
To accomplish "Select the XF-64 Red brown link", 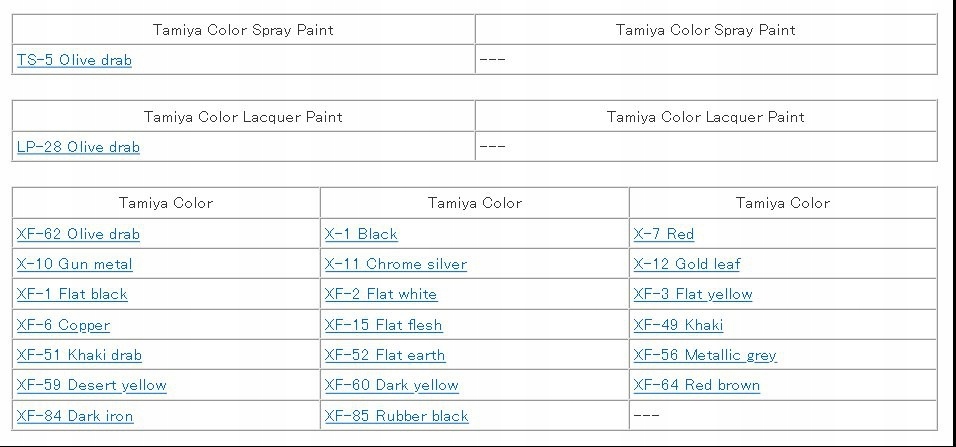I will tap(696, 385).
